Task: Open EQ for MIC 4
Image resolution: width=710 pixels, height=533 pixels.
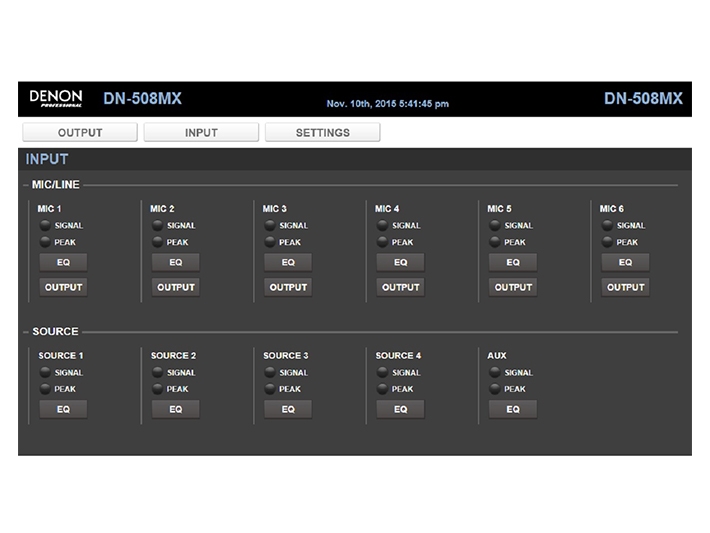Action: pos(401,262)
